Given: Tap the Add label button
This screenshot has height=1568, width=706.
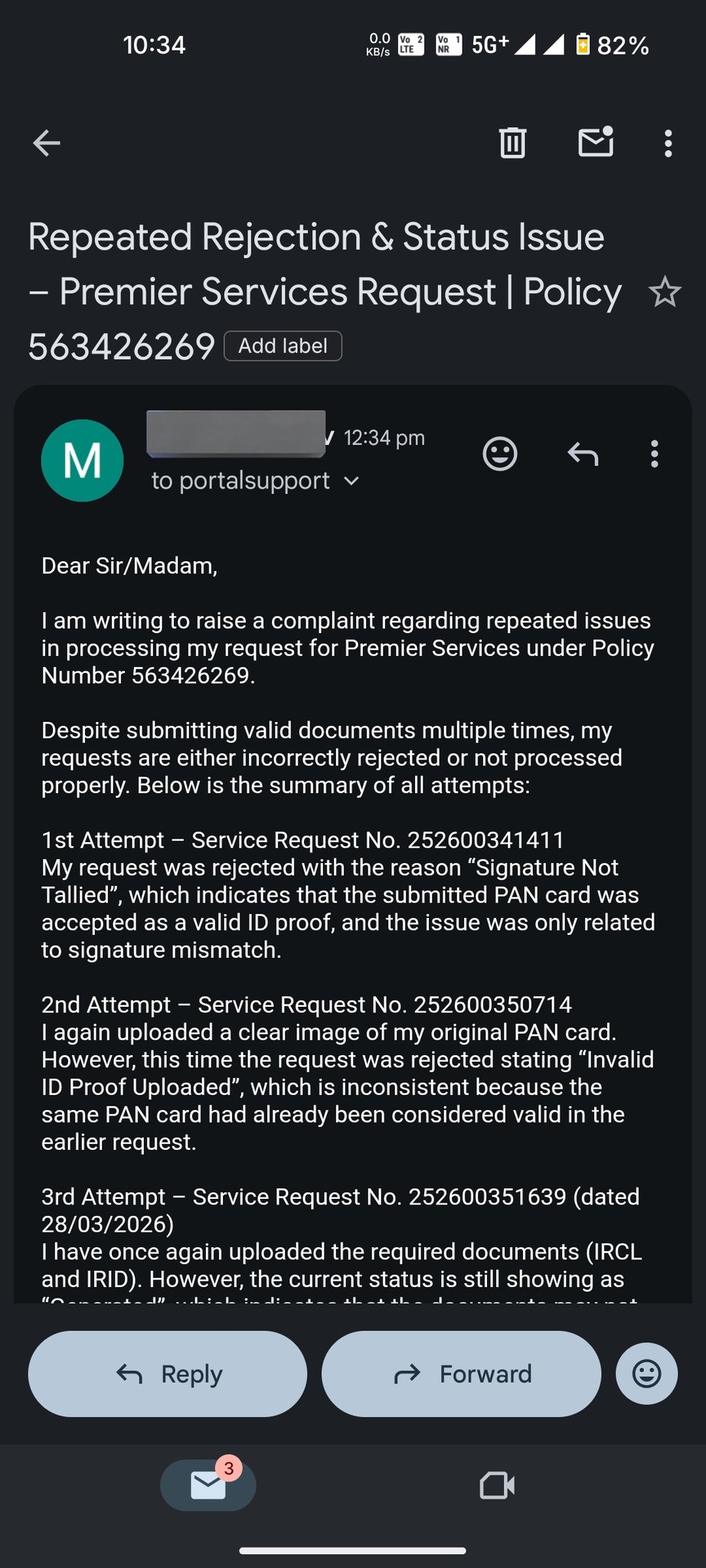Looking at the screenshot, I should 283,346.
